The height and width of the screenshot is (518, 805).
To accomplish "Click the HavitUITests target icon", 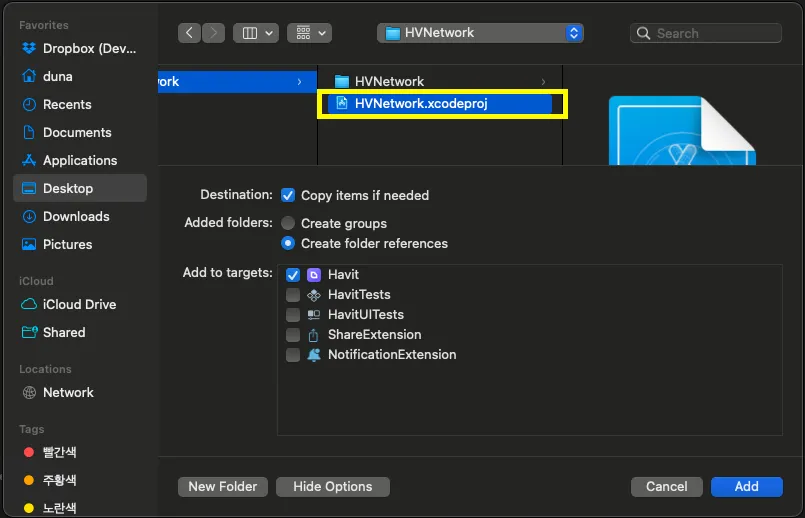I will click(x=314, y=315).
